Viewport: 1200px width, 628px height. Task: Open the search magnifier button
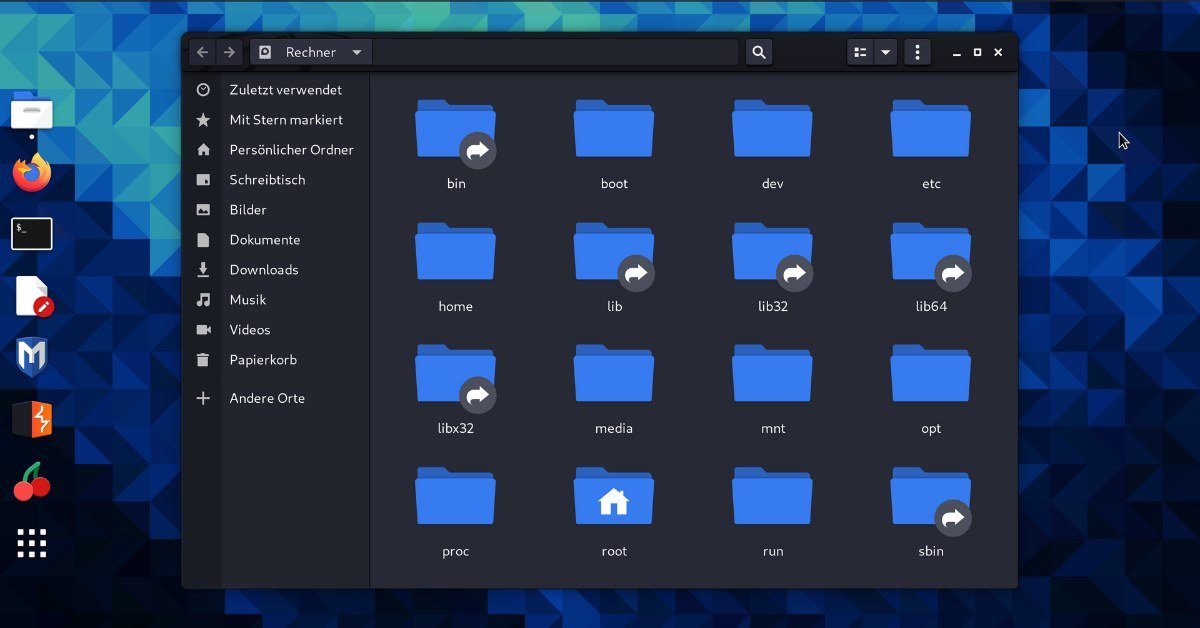click(x=759, y=52)
